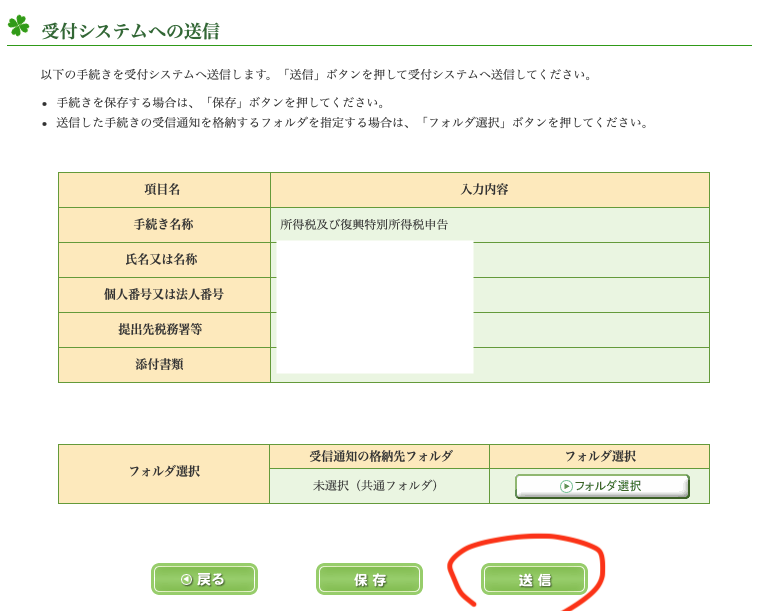
Task: Click the 添付書類 row label
Action: point(163,364)
